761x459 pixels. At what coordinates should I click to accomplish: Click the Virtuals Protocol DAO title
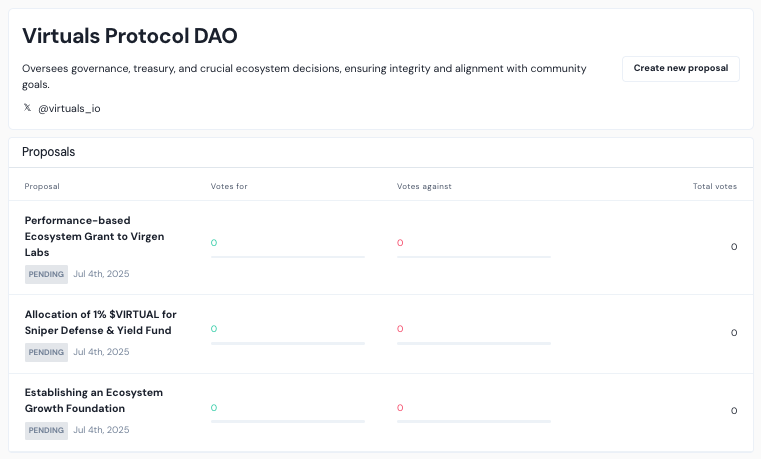point(129,36)
